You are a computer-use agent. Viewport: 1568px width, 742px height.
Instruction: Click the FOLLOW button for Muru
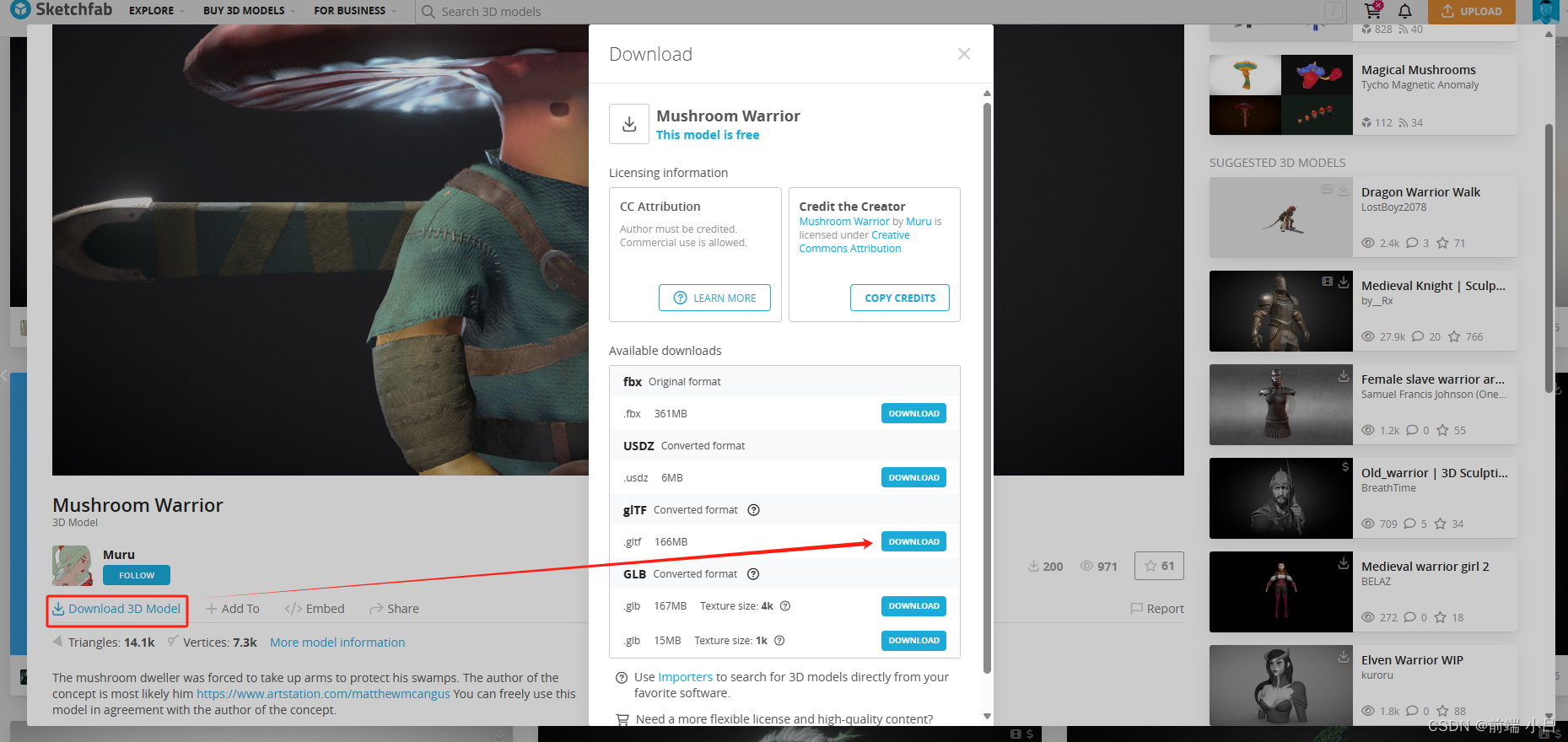(x=137, y=575)
